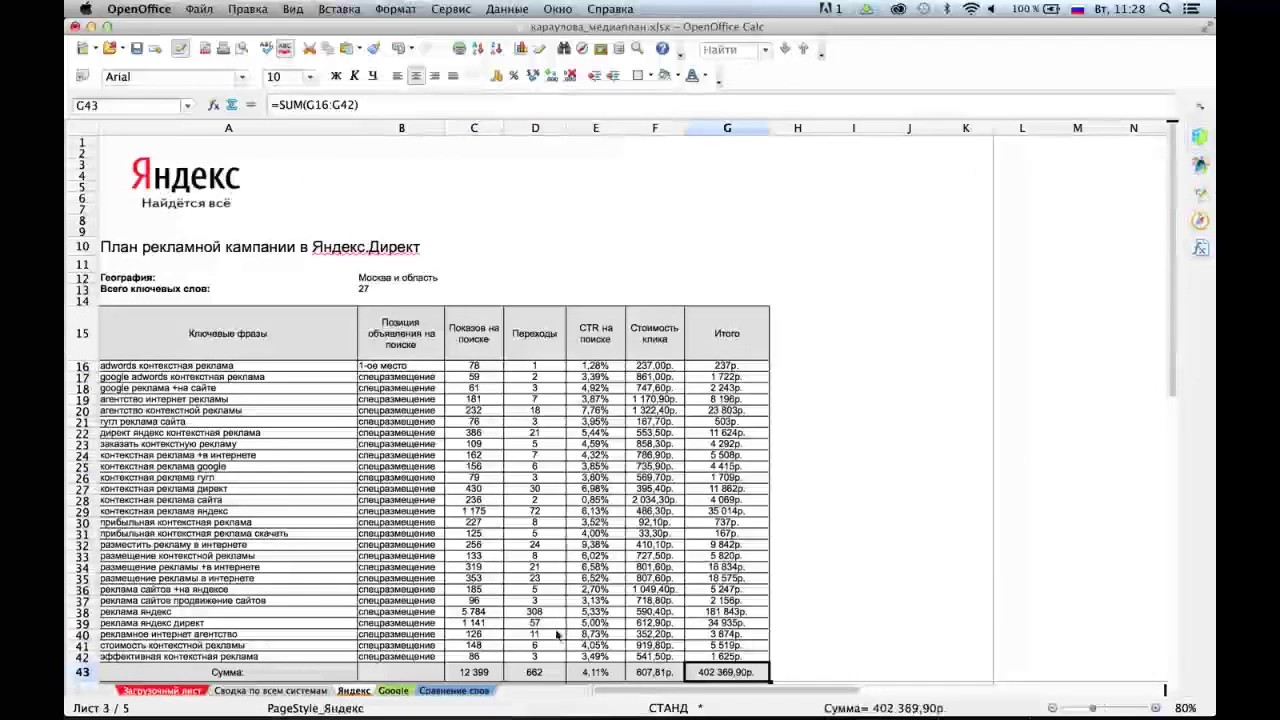
Task: Insert Chart icon
Action: pos(521,48)
